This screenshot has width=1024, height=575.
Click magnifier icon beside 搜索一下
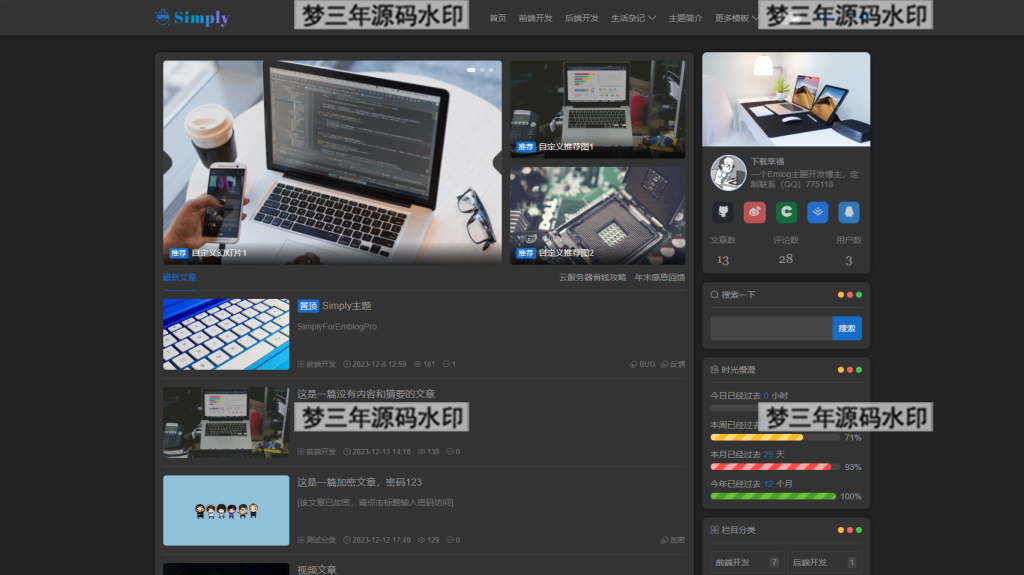point(714,295)
